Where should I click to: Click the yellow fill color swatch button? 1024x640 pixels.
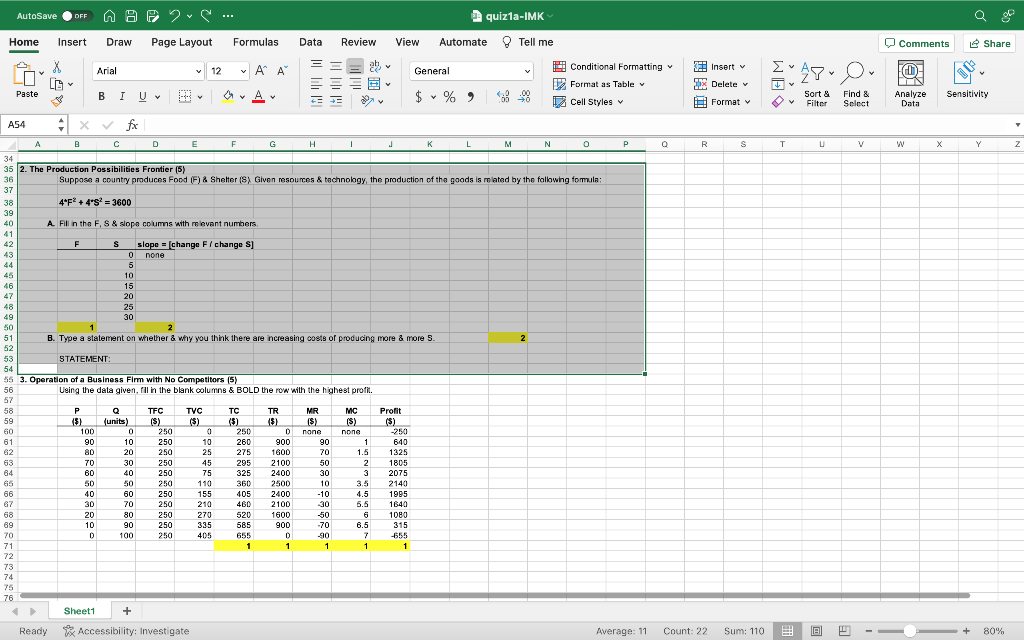228,97
